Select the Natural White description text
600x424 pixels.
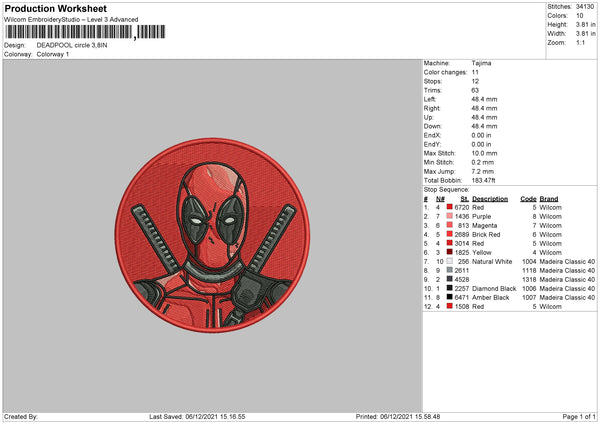(x=492, y=262)
